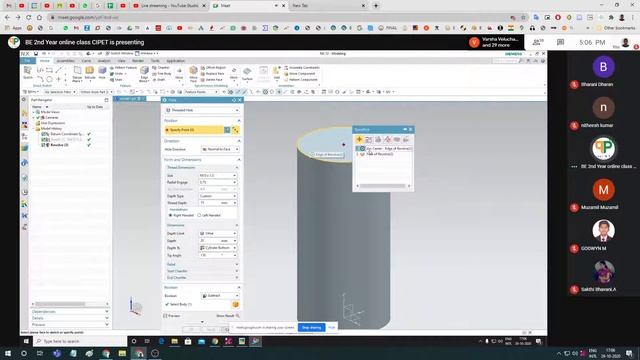Click the Offset Region tool
The image size is (640, 360).
[213, 68]
